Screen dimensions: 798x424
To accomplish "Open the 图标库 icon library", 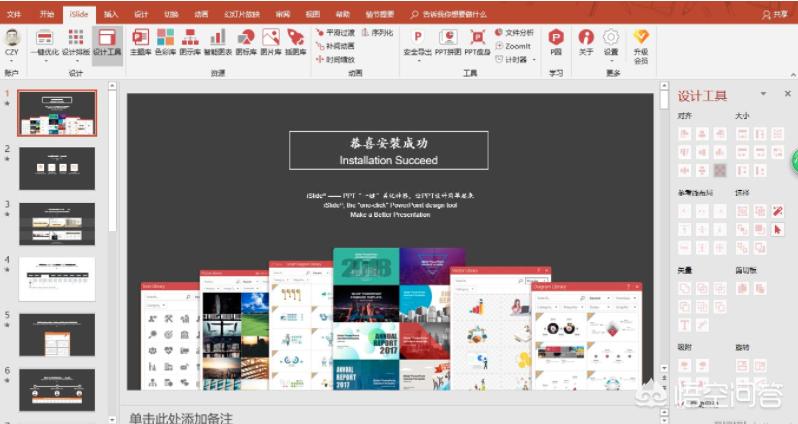I will [246, 42].
